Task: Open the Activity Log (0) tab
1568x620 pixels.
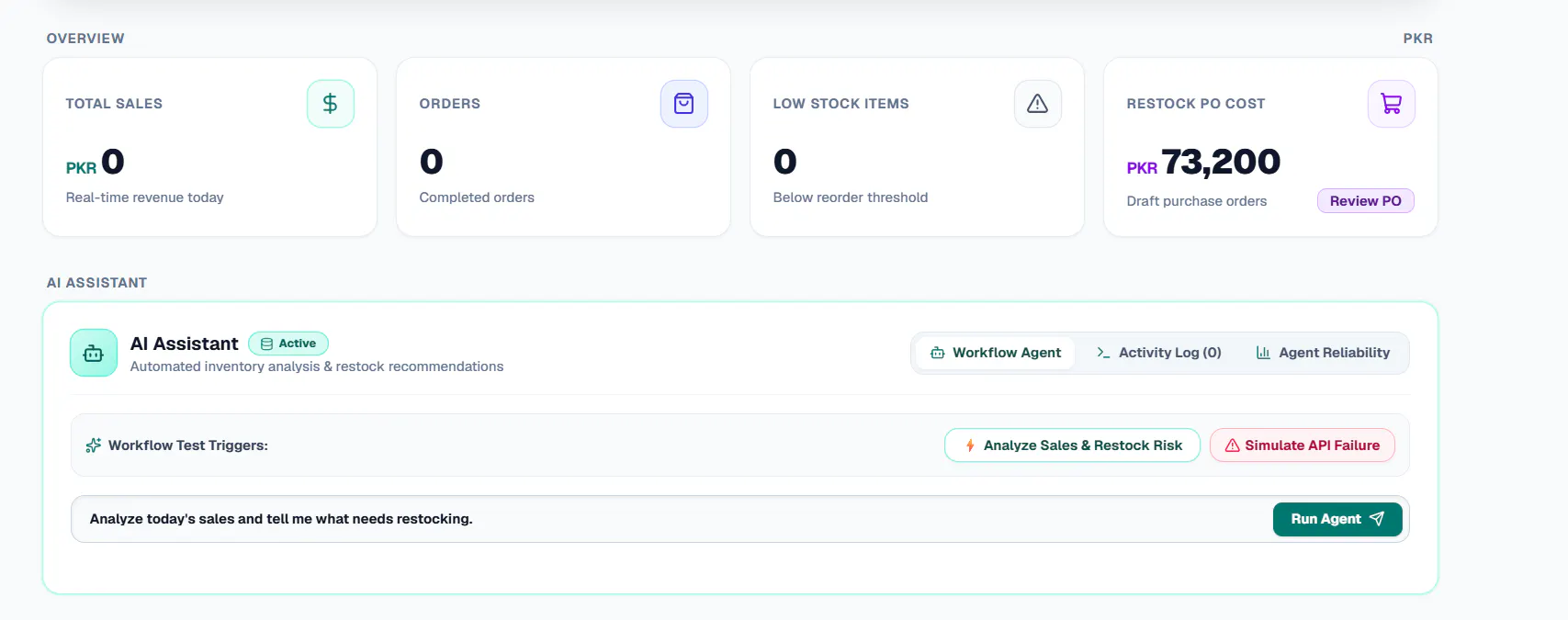Action: [1159, 353]
